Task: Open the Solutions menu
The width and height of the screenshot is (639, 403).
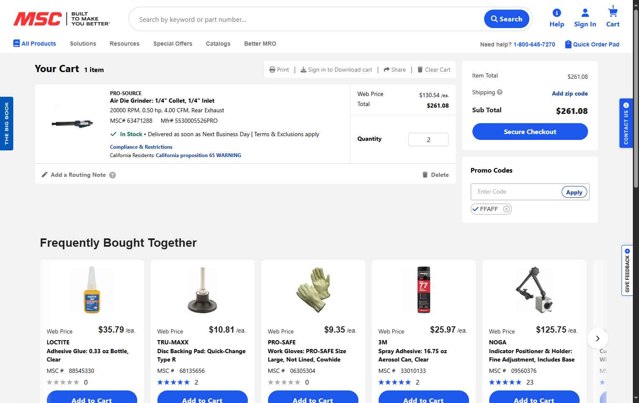Action: click(x=83, y=44)
